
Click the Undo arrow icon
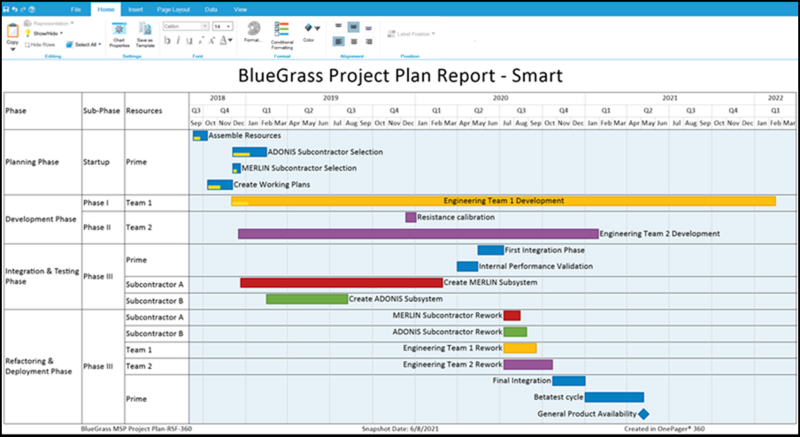[14, 9]
